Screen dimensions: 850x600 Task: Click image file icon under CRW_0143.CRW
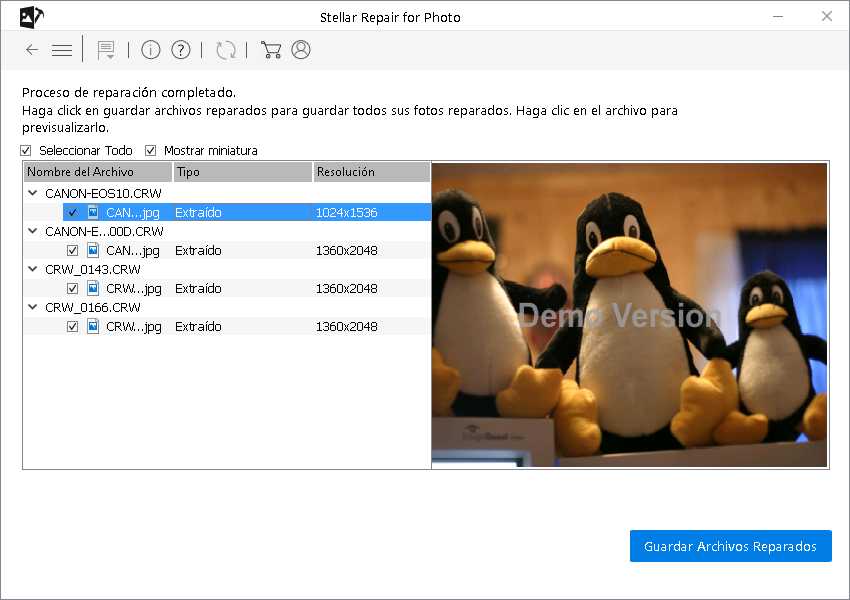click(93, 288)
